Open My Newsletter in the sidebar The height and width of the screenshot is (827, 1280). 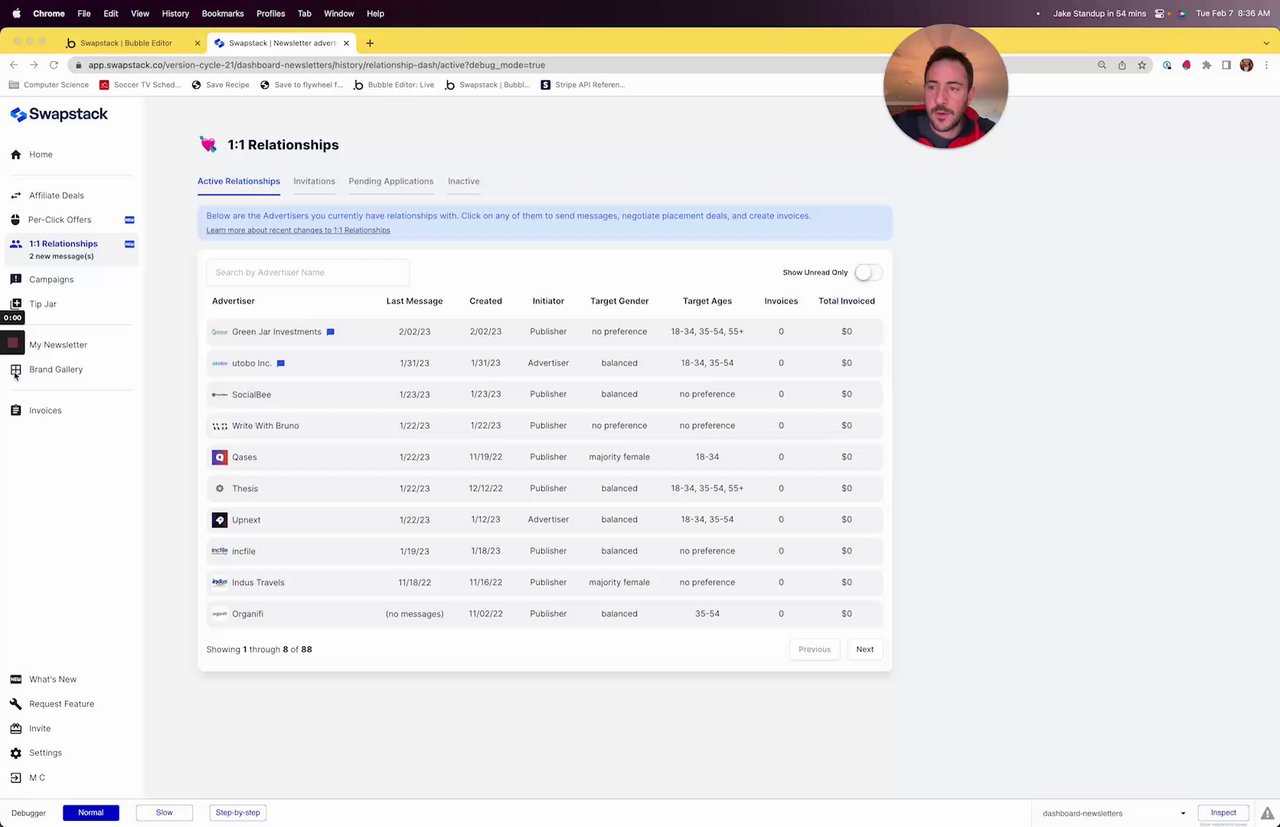click(x=58, y=345)
